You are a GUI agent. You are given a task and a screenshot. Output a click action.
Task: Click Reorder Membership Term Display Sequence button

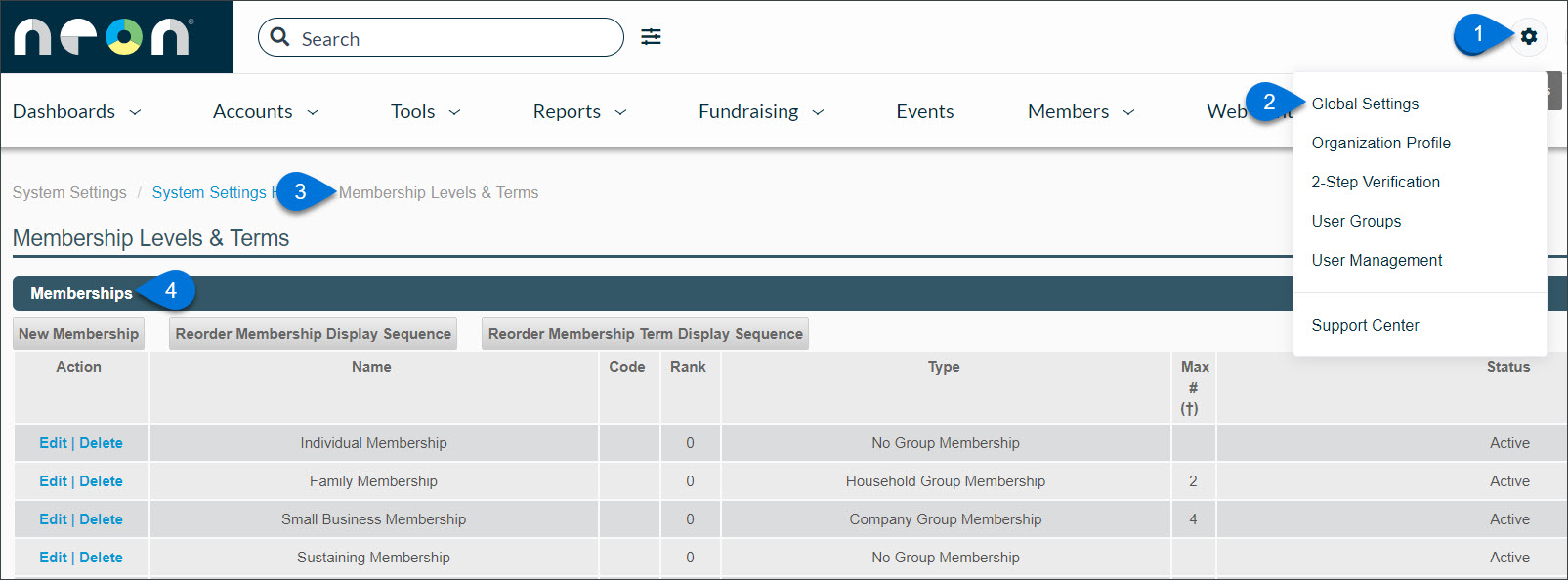pyautogui.click(x=645, y=333)
